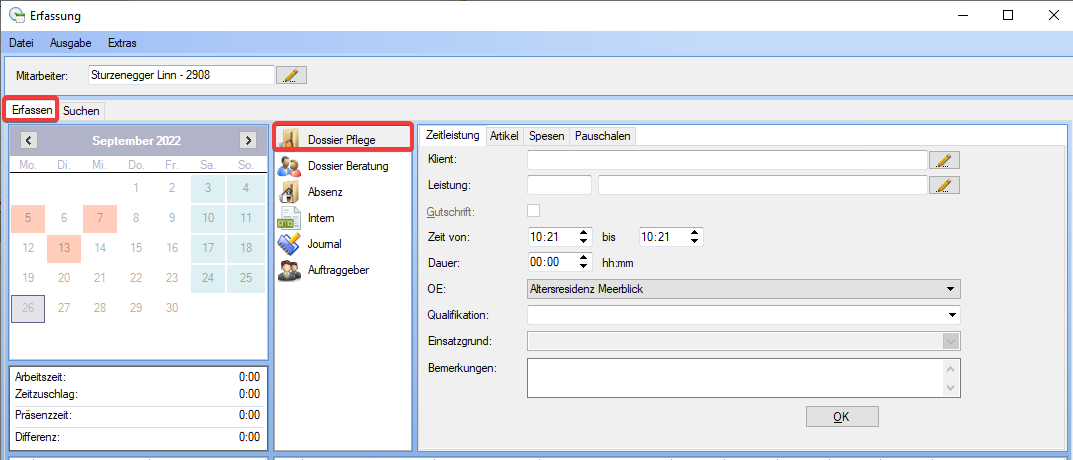Switch to the Suchen tab
The height and width of the screenshot is (460, 1073).
(81, 111)
